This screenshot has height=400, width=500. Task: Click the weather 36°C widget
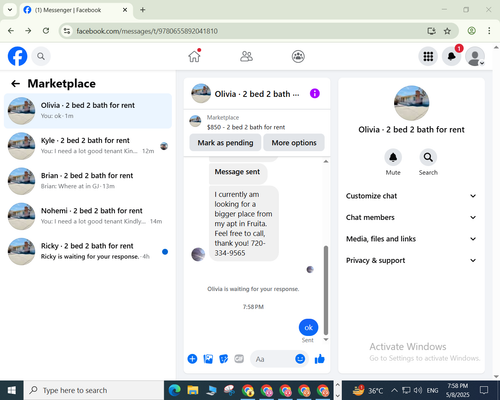point(368,390)
